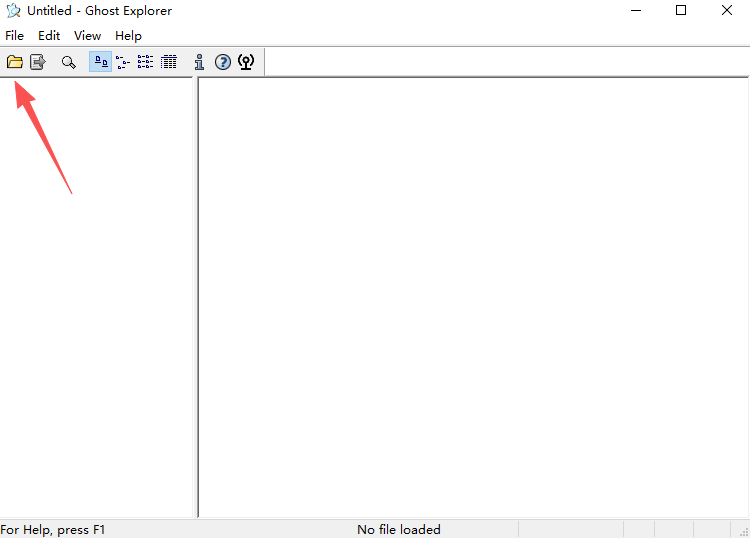750x538 pixels.
Task: Click the No file loaded status text
Action: pos(398,530)
